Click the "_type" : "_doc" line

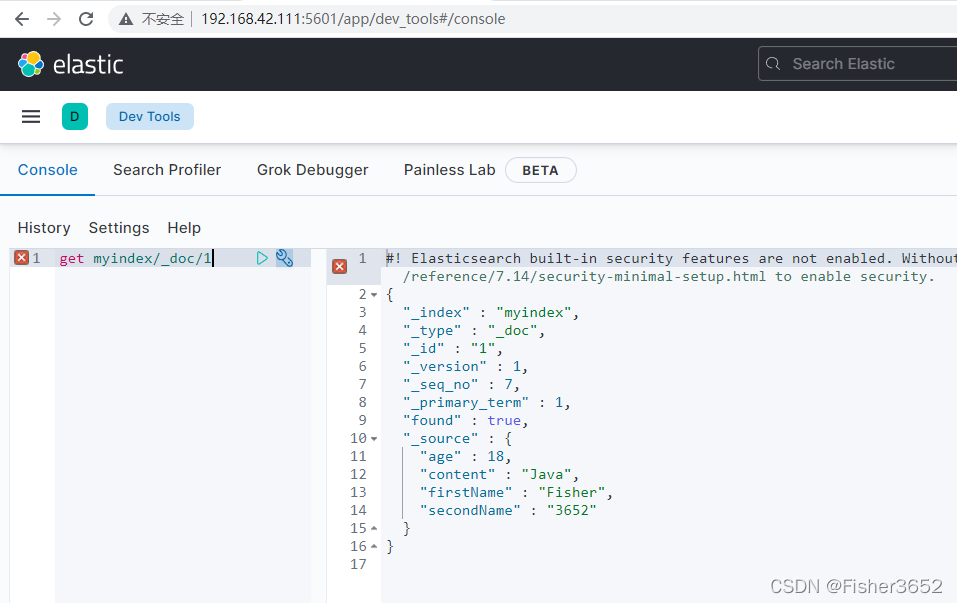pyautogui.click(x=474, y=330)
